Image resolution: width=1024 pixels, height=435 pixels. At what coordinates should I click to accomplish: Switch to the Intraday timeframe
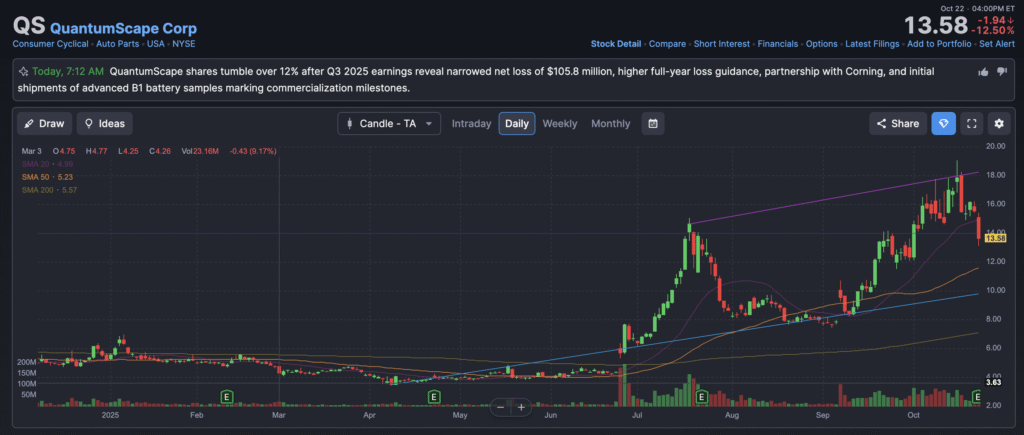471,124
